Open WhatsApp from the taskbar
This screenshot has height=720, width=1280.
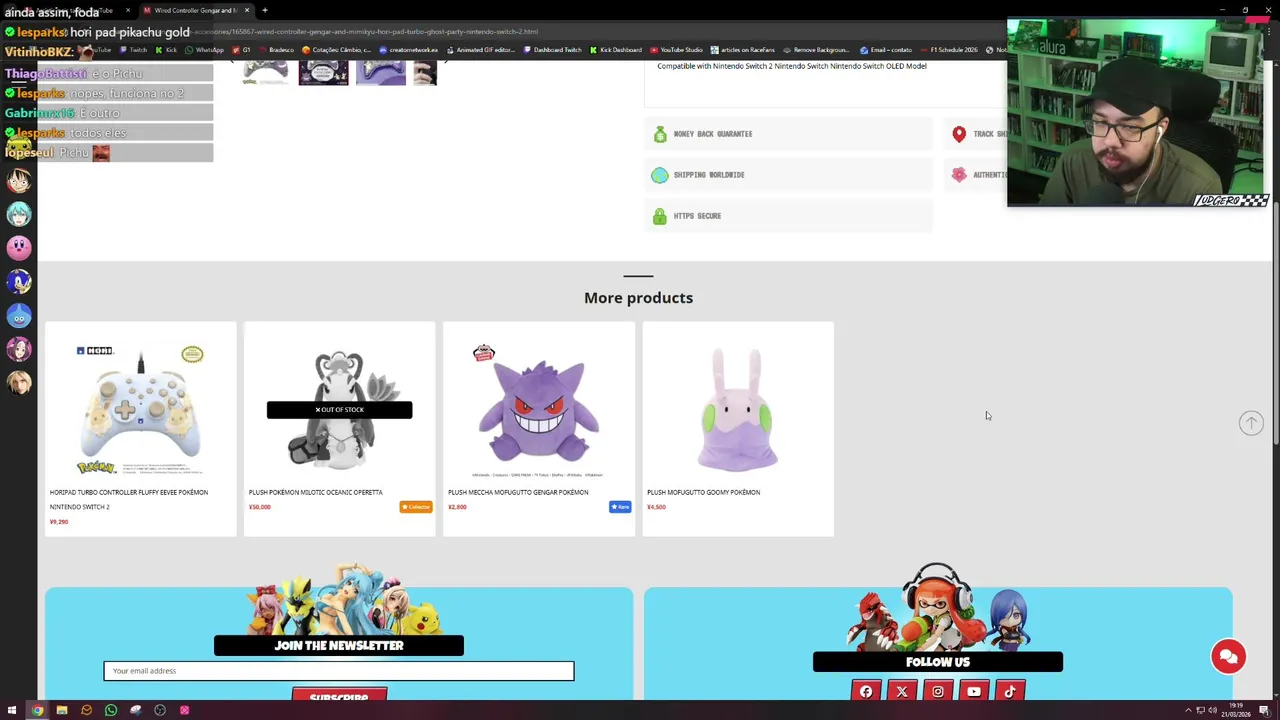tap(111, 710)
